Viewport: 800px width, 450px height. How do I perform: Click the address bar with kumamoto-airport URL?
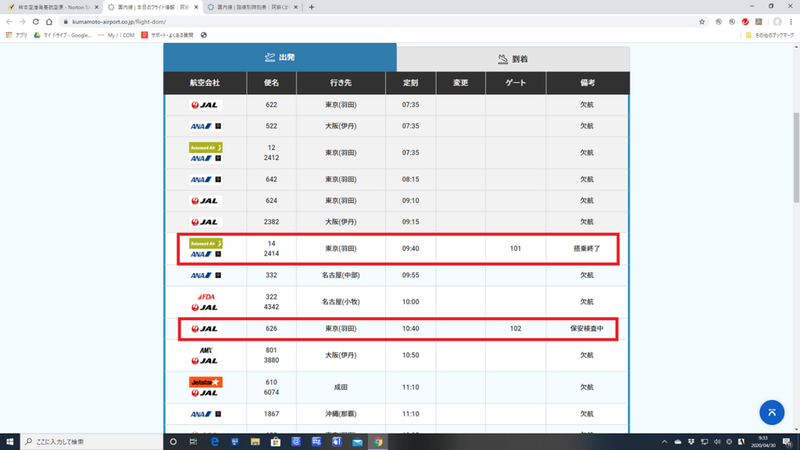point(378,22)
